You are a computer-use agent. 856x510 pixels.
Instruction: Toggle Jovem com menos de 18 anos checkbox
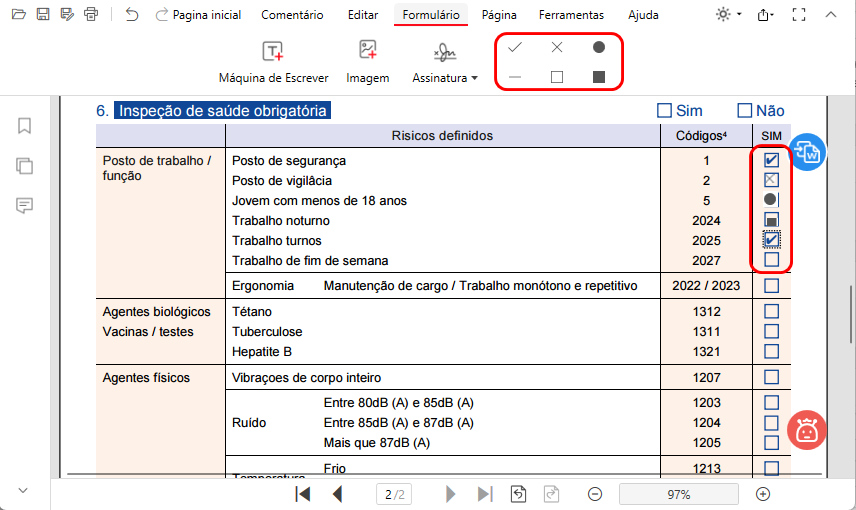(770, 200)
